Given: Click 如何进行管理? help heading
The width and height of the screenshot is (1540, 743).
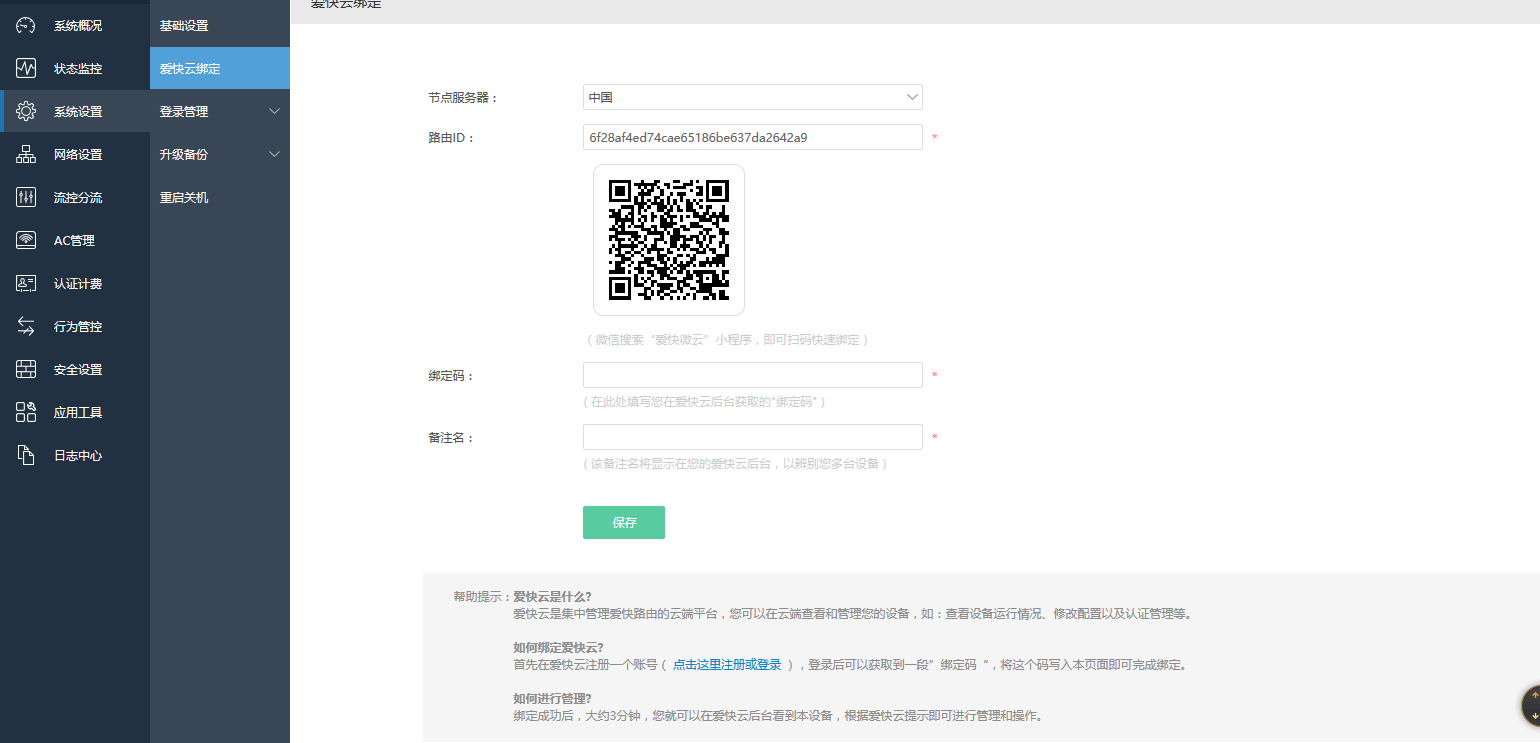Looking at the screenshot, I should pyautogui.click(x=552, y=698).
